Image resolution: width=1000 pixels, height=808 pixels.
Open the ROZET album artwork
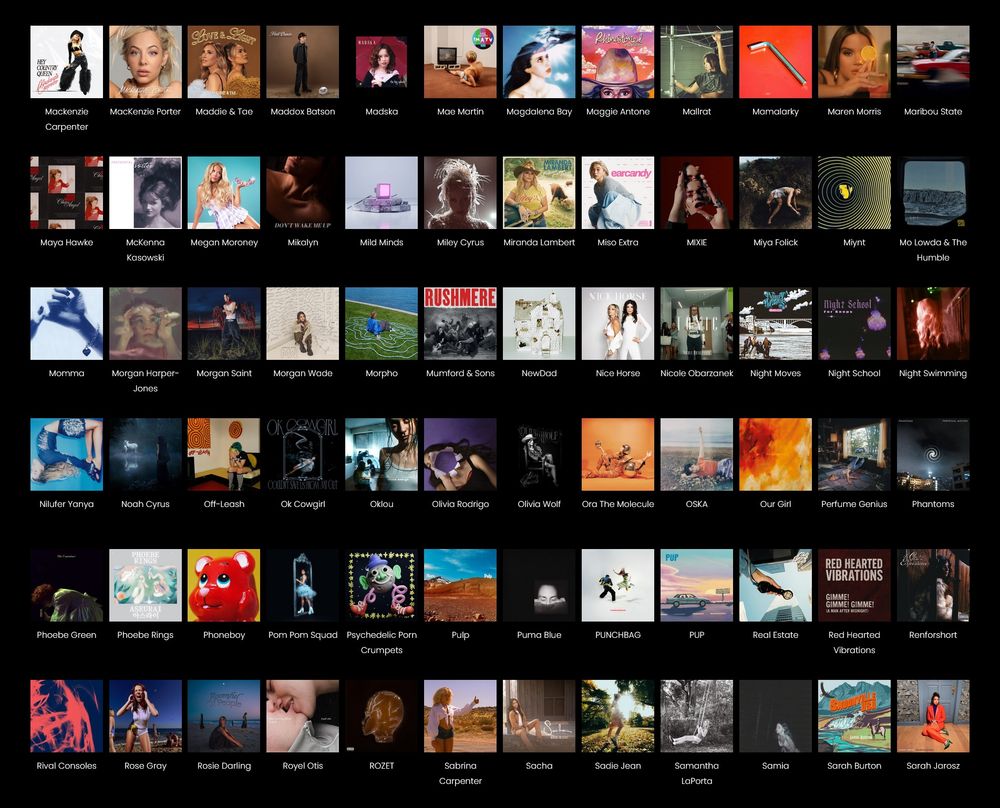[381, 716]
